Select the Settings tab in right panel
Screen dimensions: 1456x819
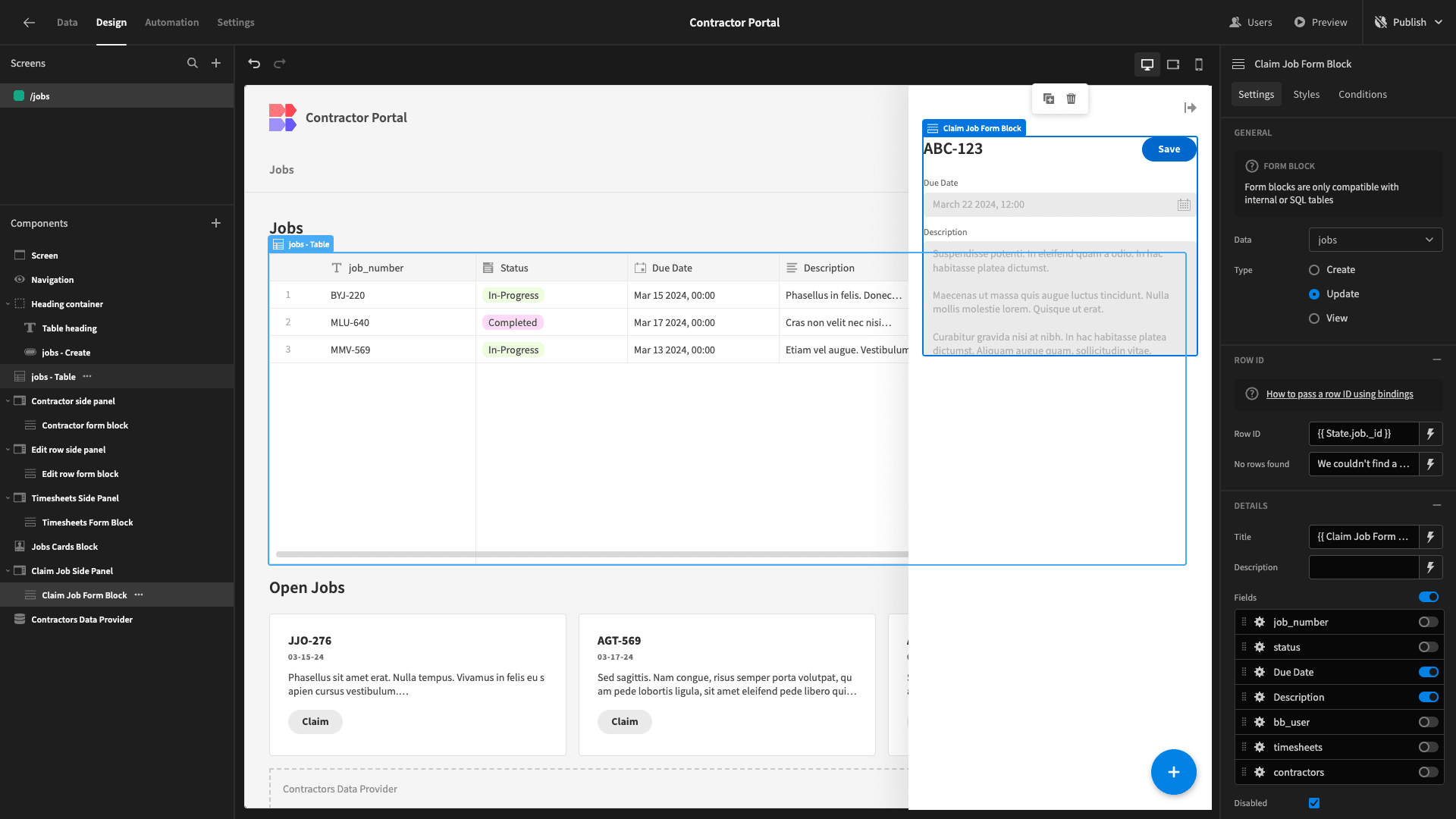tap(1256, 94)
